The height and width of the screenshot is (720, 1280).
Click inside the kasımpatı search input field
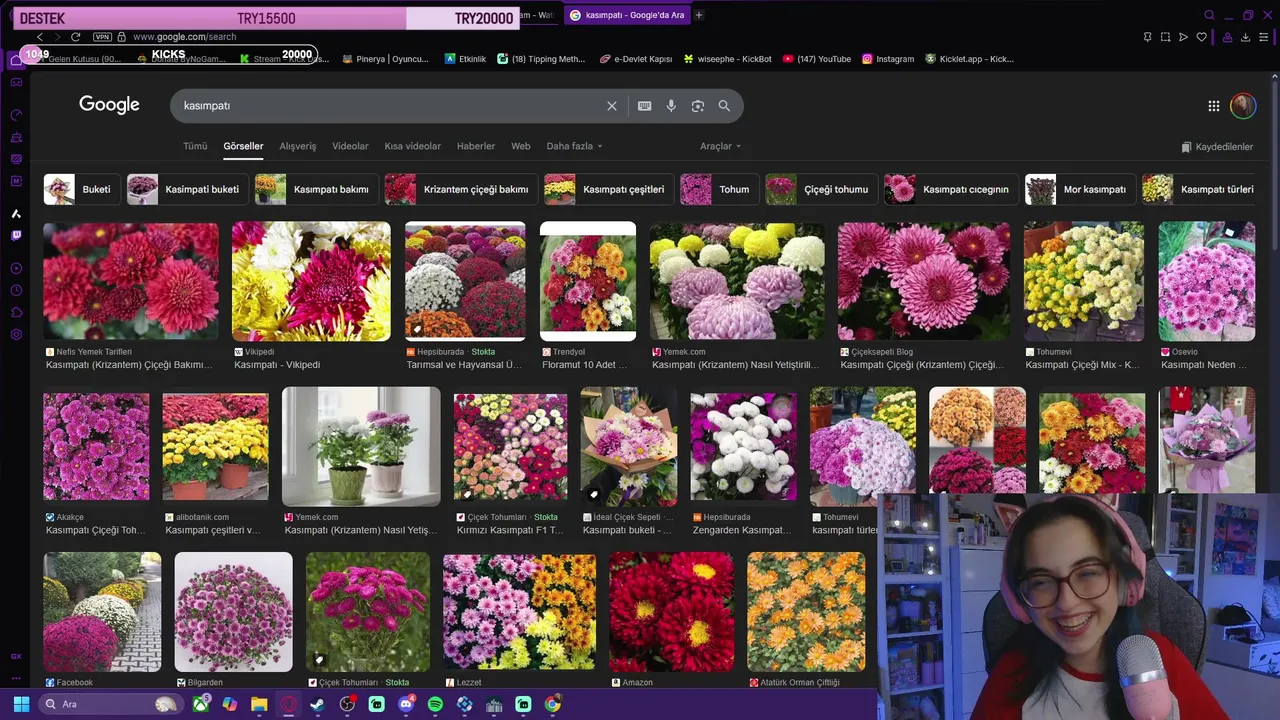tap(390, 106)
